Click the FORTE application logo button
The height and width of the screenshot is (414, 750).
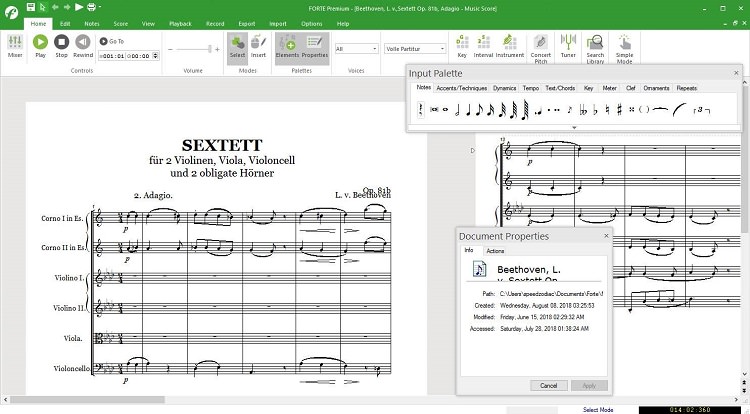click(x=11, y=13)
